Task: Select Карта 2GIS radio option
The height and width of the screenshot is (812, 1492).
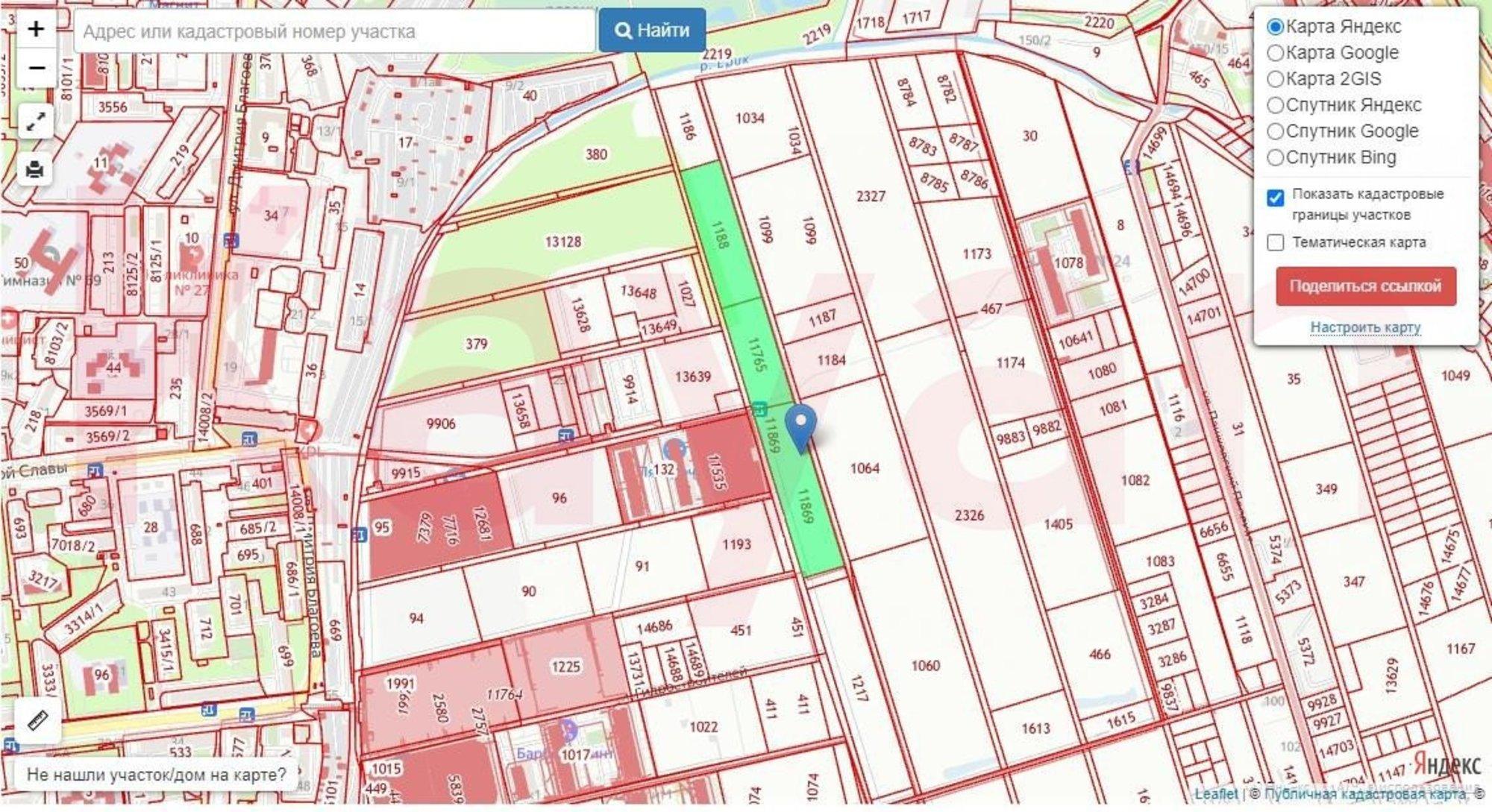Action: click(1275, 79)
